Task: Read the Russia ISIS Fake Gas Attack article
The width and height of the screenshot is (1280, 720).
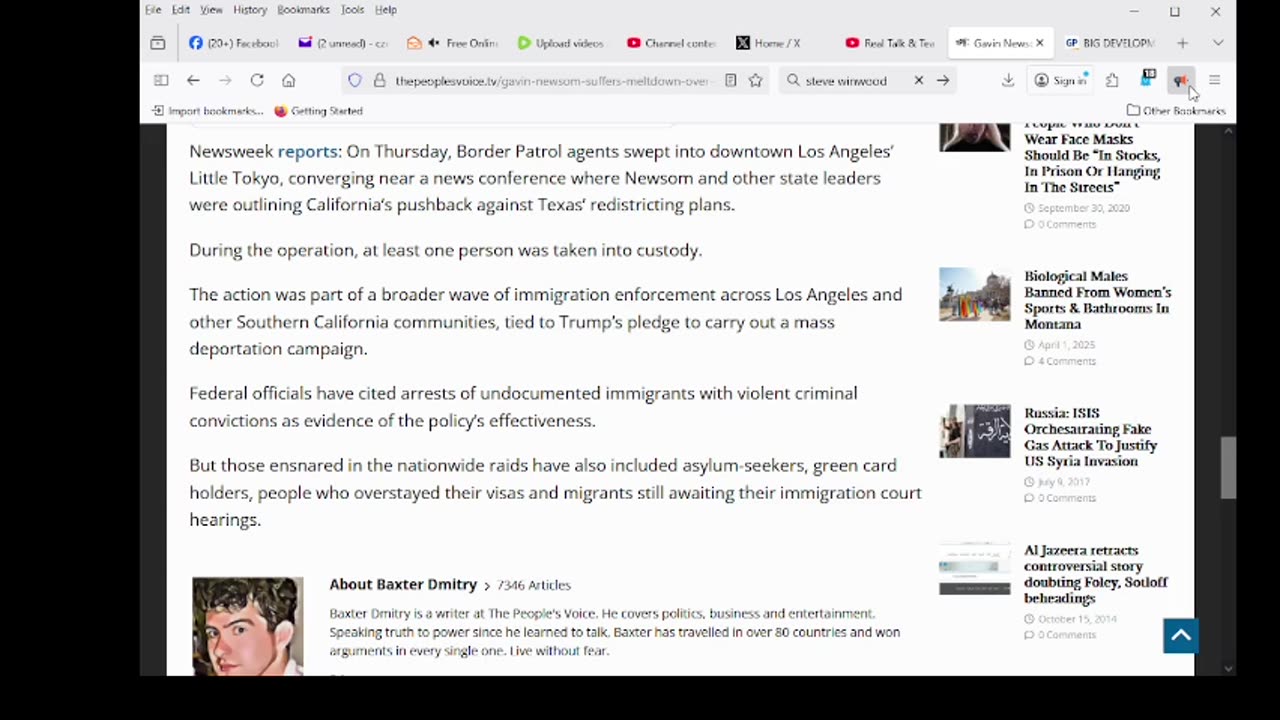Action: 1091,437
